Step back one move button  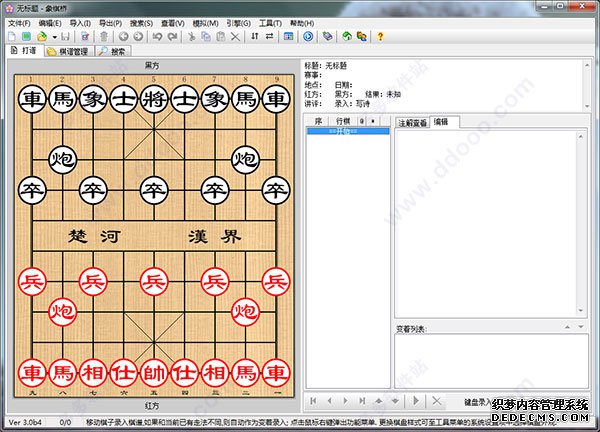pyautogui.click(x=329, y=401)
